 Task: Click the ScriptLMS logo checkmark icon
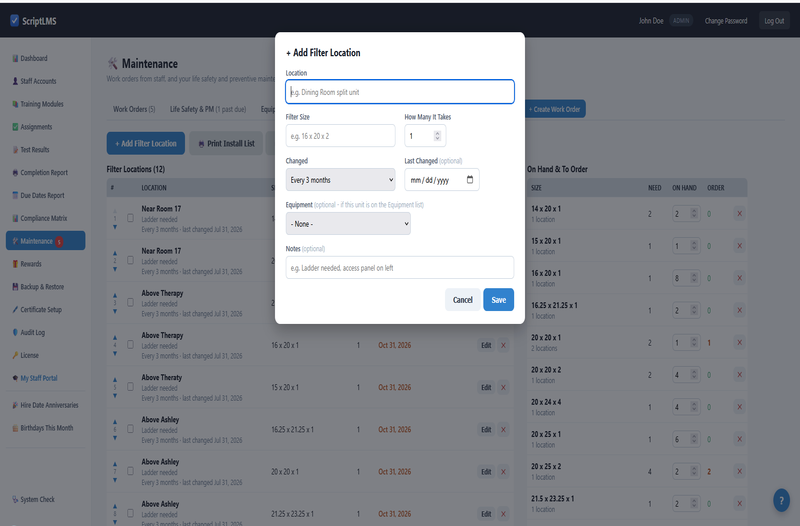coord(14,20)
